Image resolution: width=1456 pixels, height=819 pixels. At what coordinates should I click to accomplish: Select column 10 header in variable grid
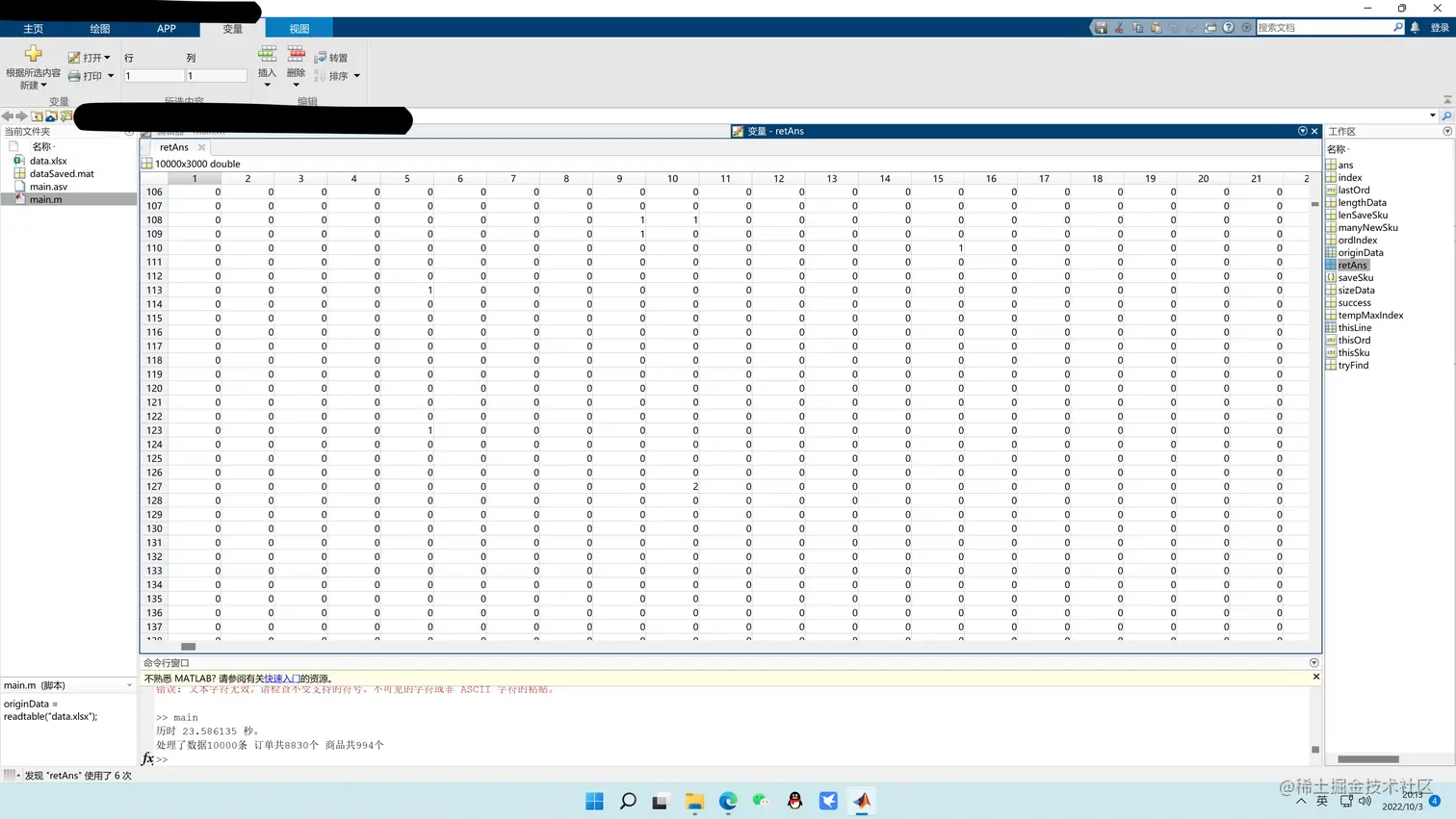pos(672,178)
